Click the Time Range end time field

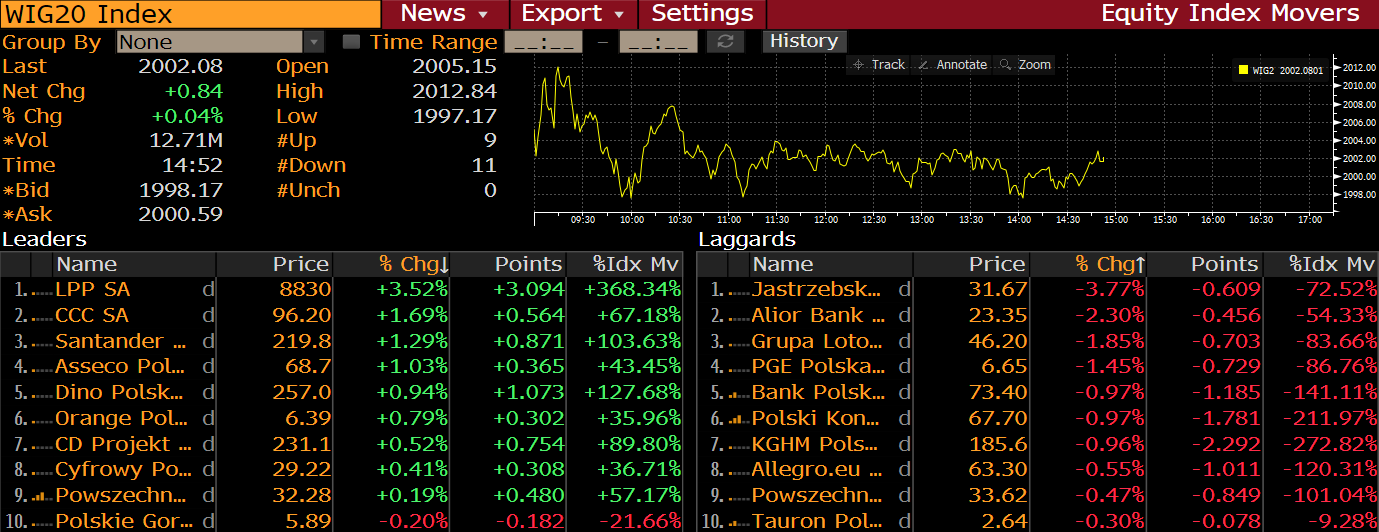658,42
